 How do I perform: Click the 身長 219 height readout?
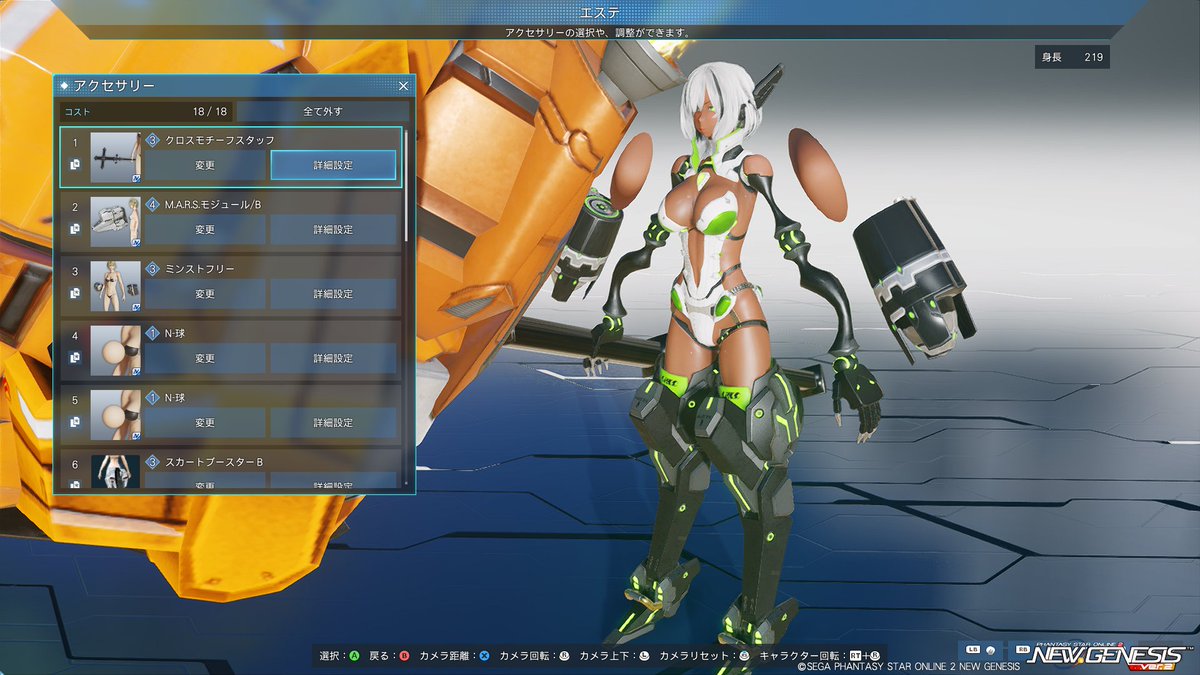pyautogui.click(x=1072, y=57)
